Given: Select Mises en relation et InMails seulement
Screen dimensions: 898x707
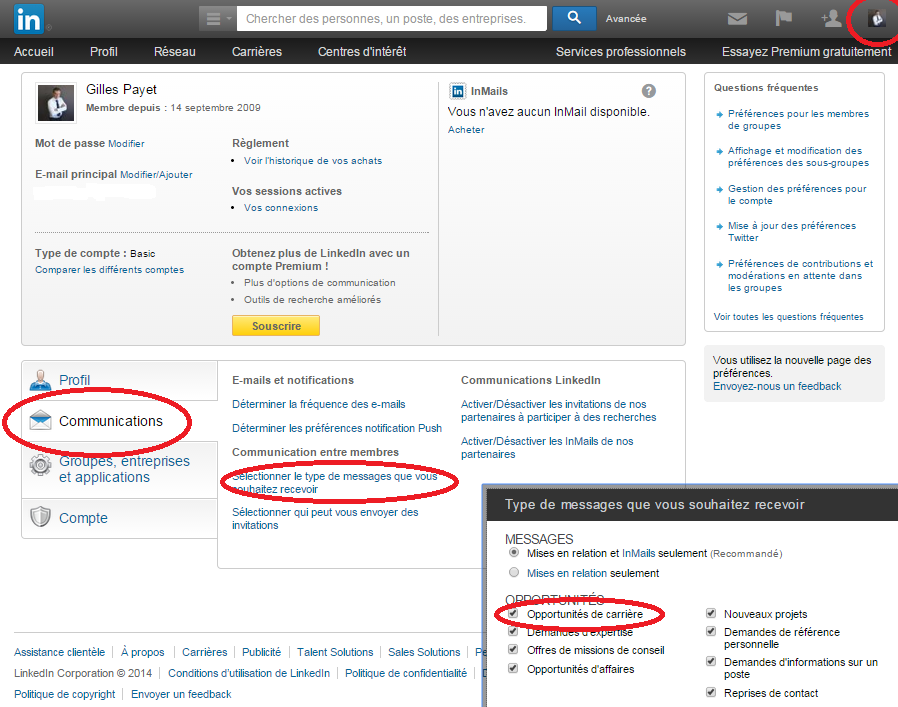Looking at the screenshot, I should coord(514,553).
